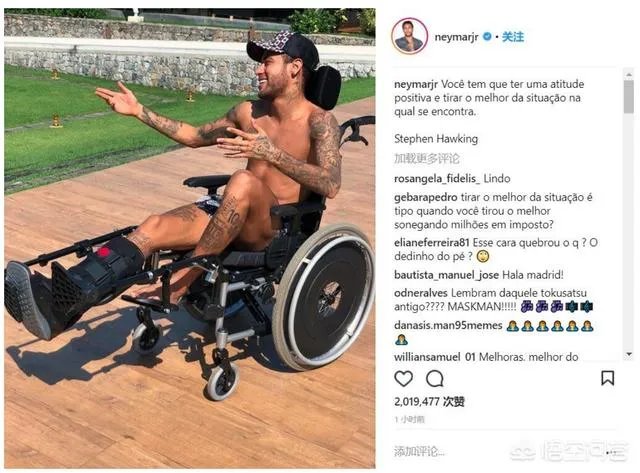Open the wheelchair post photo

click(190, 238)
